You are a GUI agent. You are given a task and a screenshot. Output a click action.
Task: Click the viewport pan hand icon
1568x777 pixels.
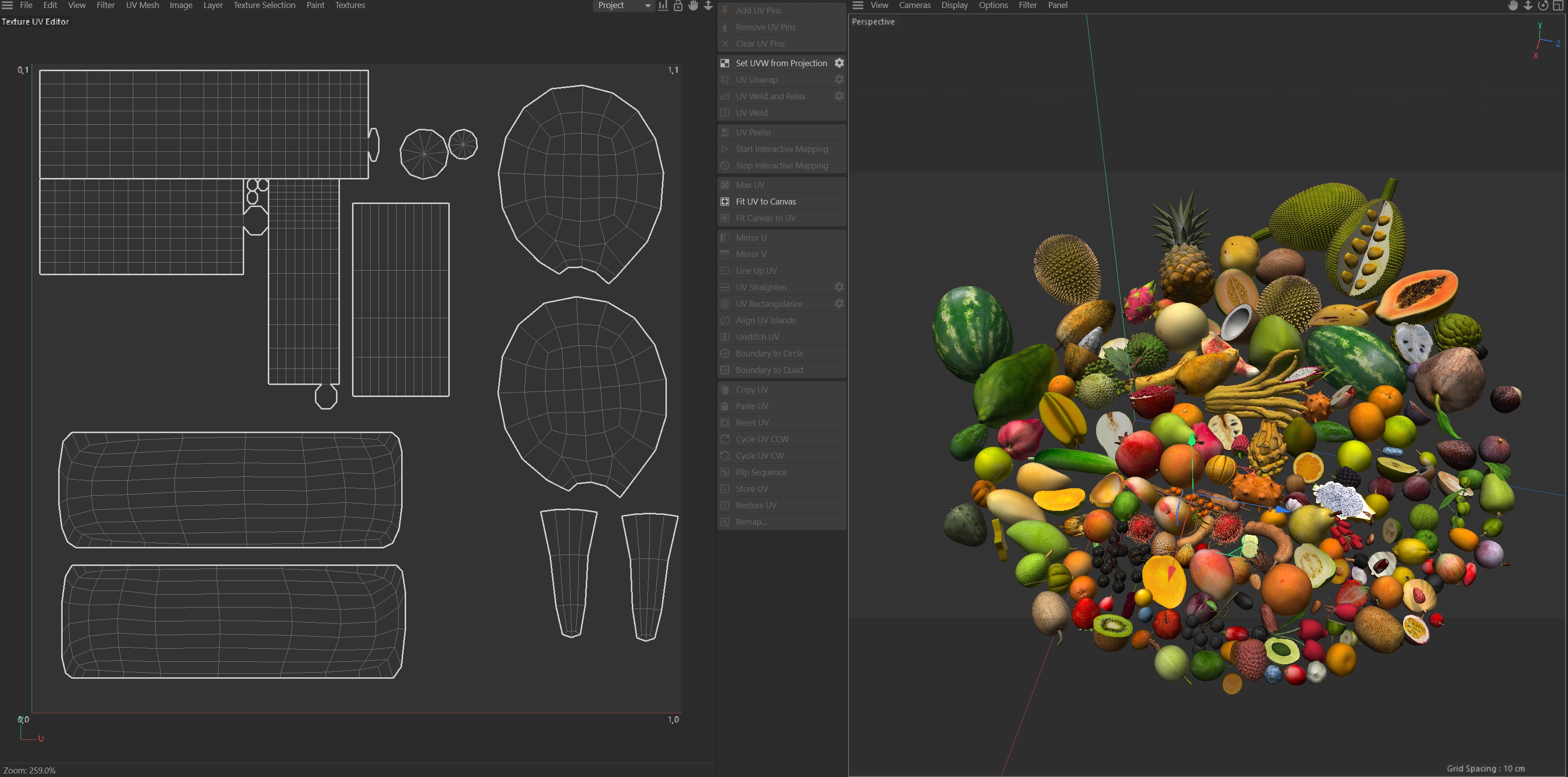1513,6
